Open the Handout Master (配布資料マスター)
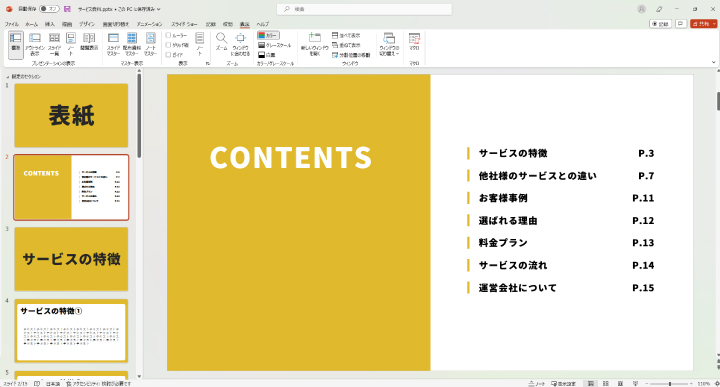 click(x=132, y=45)
